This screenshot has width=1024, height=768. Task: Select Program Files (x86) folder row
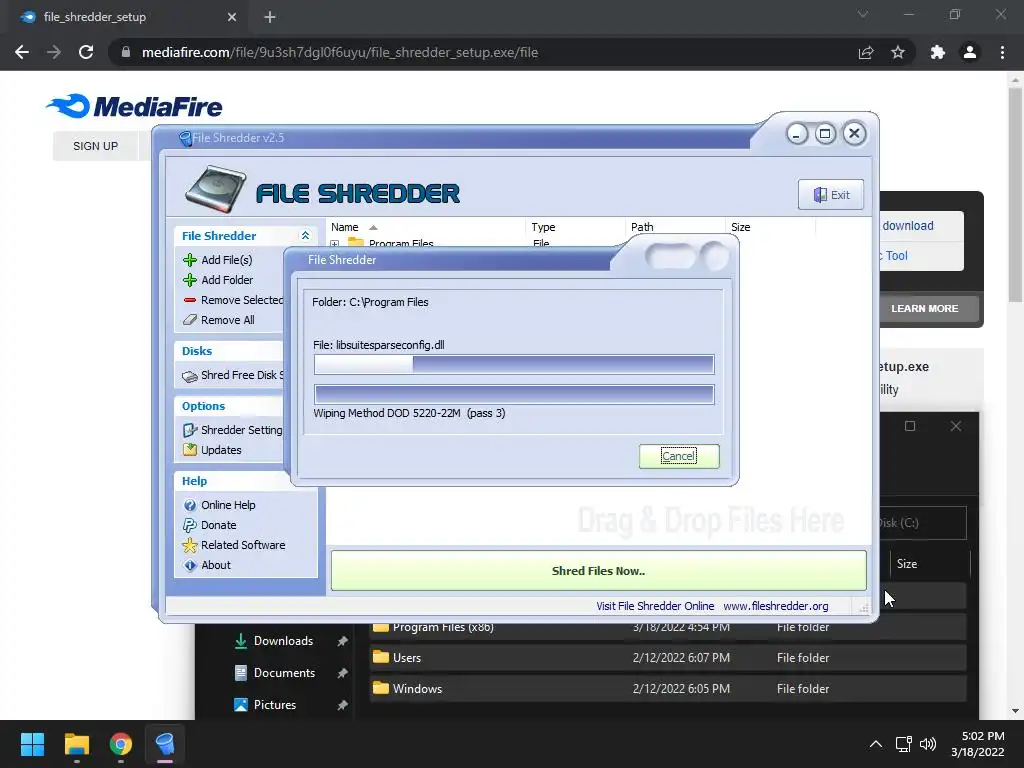click(667, 628)
